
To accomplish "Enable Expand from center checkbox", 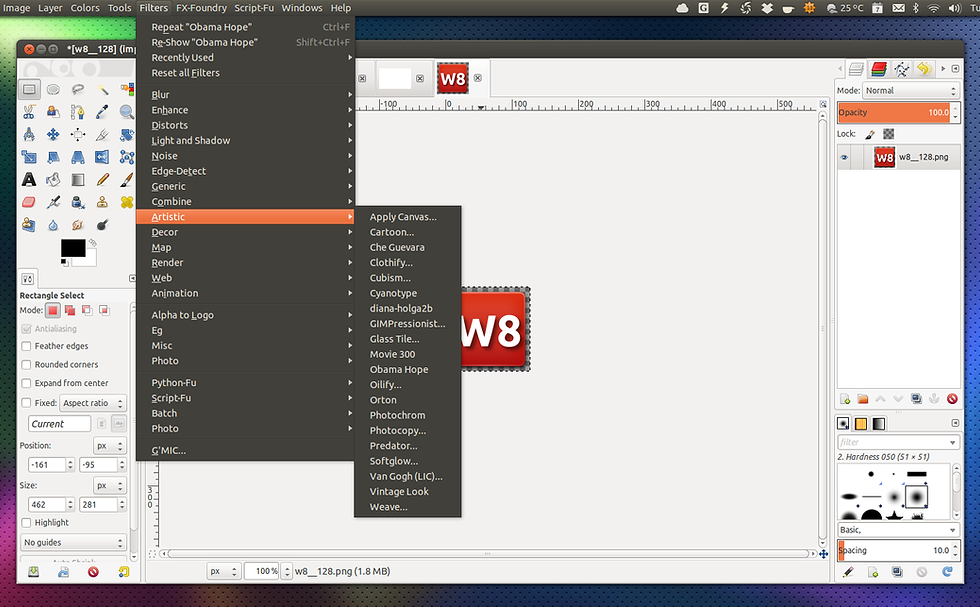I will [26, 383].
